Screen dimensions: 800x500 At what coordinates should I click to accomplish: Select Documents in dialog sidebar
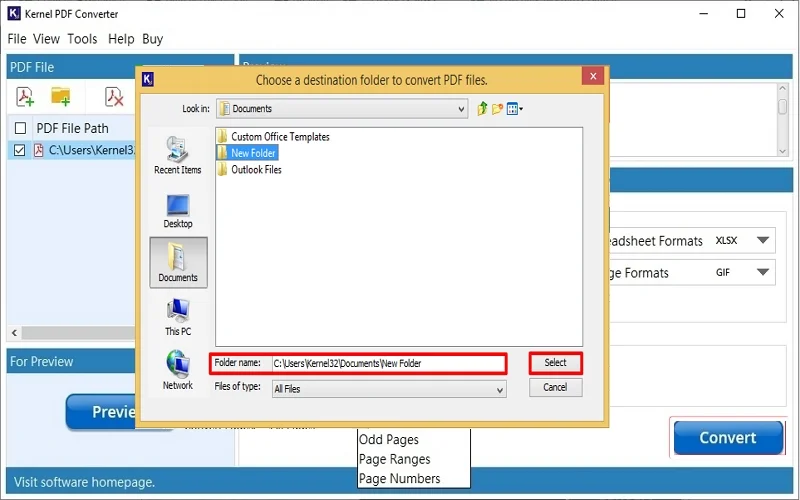(x=178, y=262)
